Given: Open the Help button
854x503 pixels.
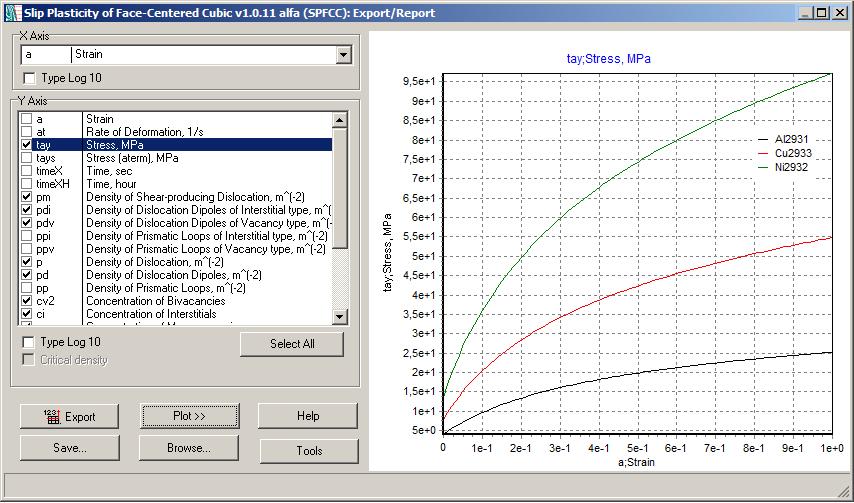Looking at the screenshot, I should coord(308,416).
